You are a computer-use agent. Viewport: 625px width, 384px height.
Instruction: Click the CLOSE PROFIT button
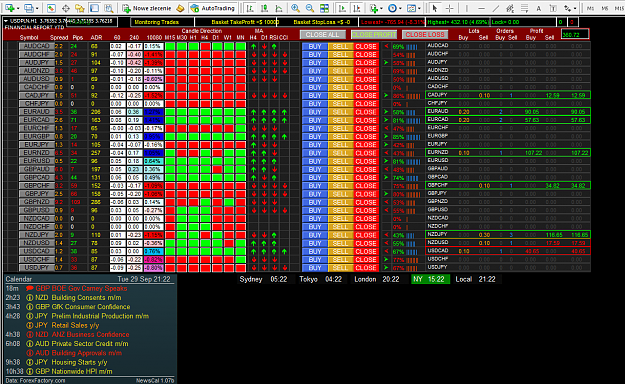(x=374, y=35)
